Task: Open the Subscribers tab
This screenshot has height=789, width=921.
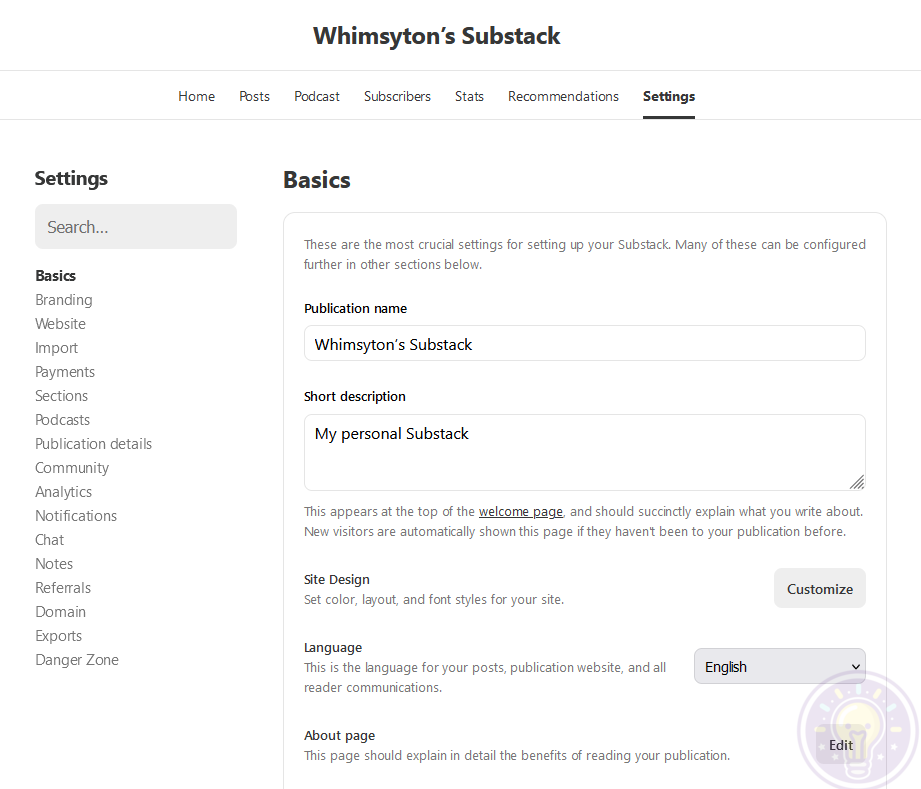Action: pyautogui.click(x=397, y=96)
